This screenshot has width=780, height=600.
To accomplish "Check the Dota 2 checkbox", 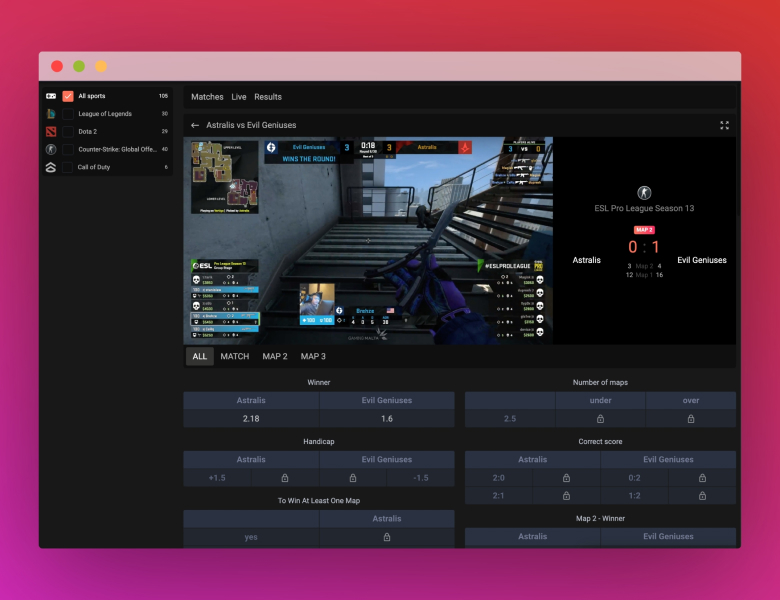I will (x=68, y=132).
